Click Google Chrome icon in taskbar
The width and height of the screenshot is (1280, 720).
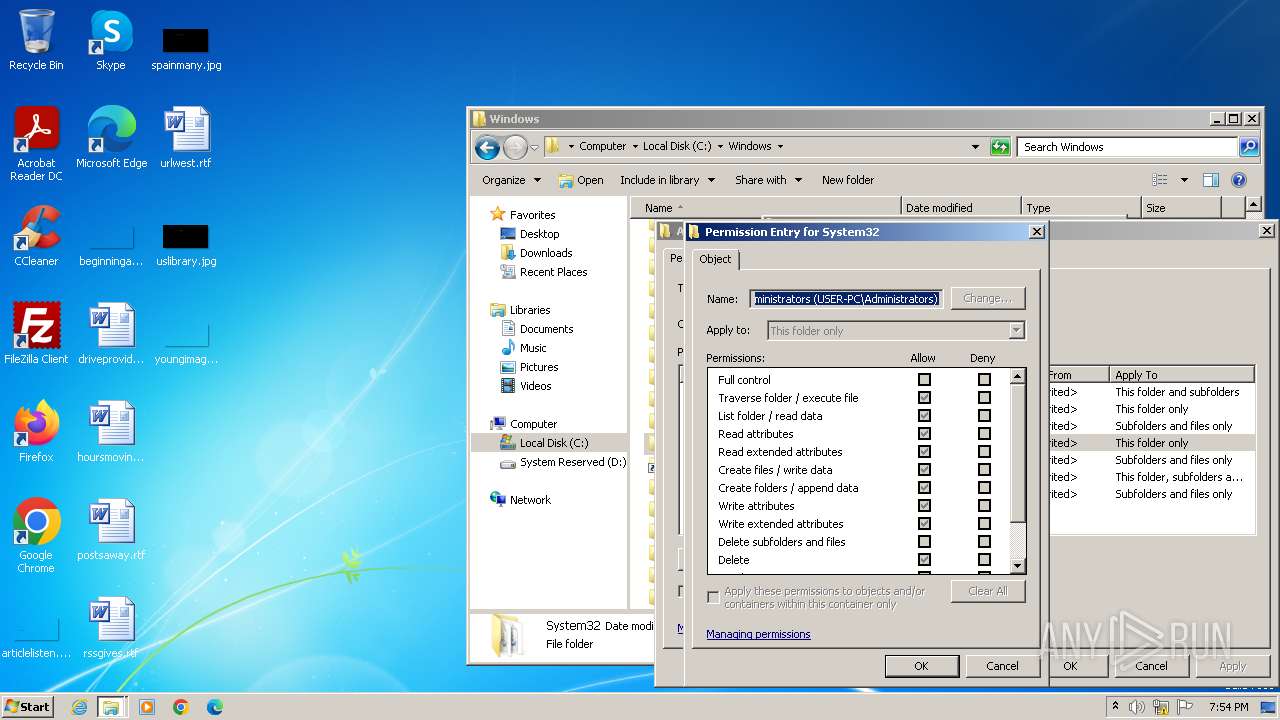pos(181,707)
